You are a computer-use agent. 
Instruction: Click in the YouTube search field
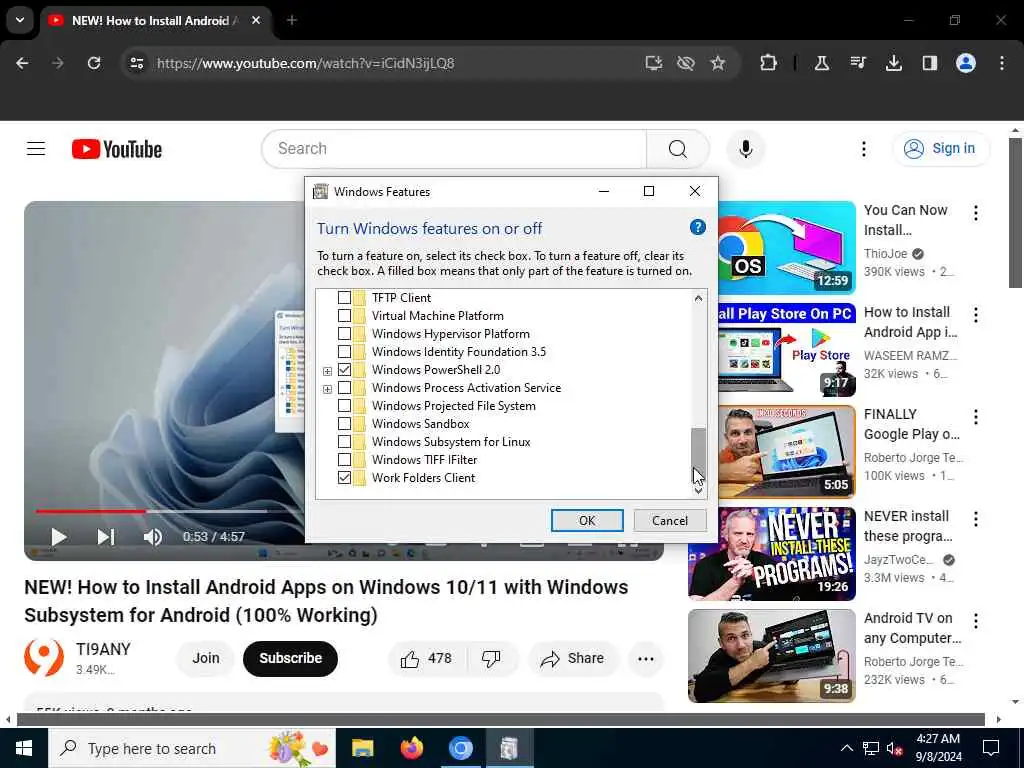point(454,149)
